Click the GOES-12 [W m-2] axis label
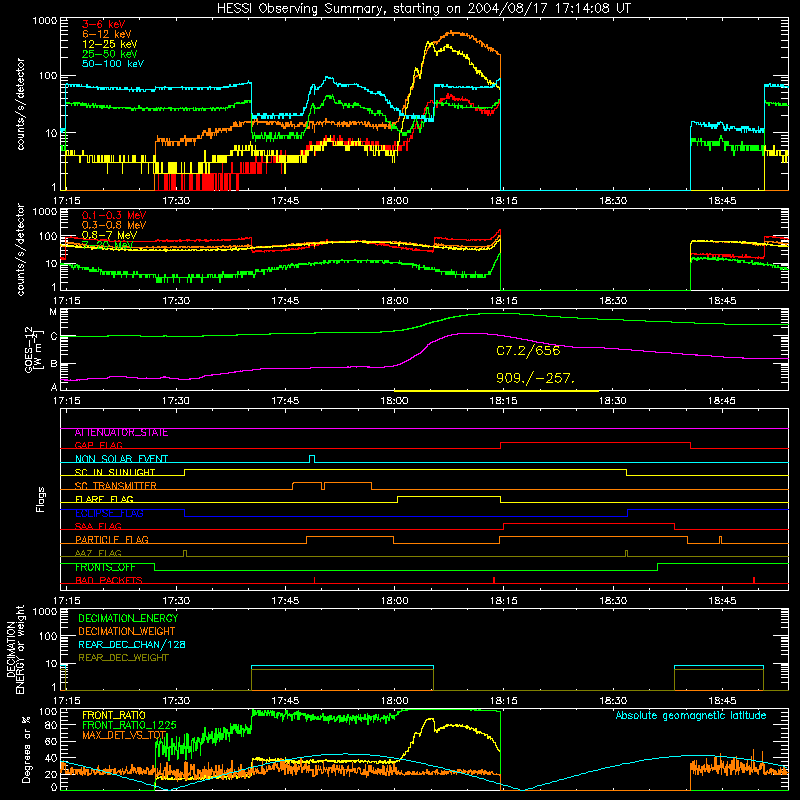 33,350
